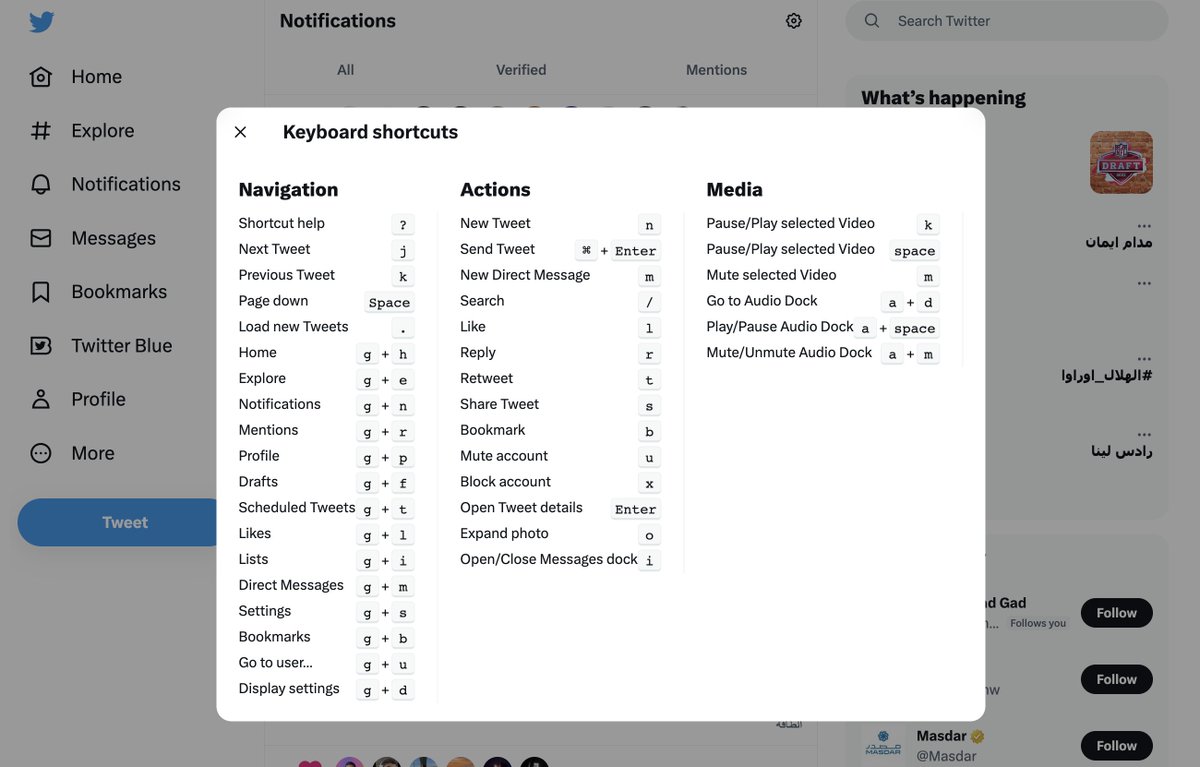Screen dimensions: 1200x767
Task: Click the 'Scheduled Tweets' shortcut text
Action: 297,508
